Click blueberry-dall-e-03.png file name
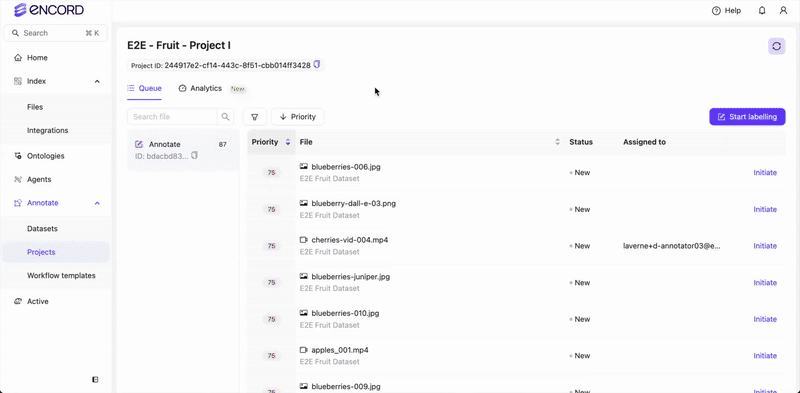 354,204
